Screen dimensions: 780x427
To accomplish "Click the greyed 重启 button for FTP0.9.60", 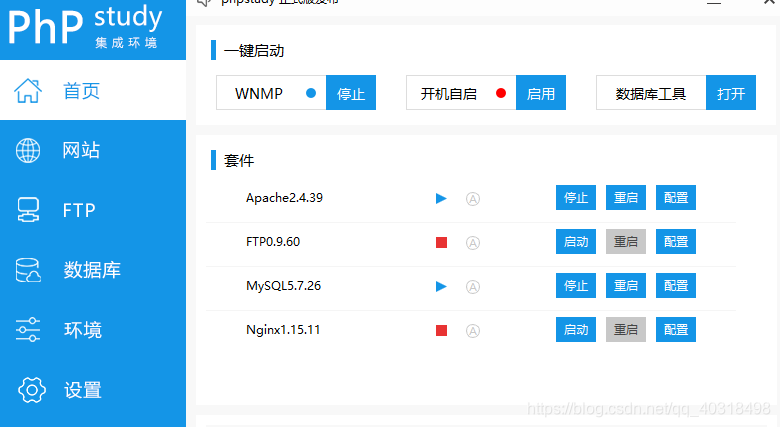I will tap(626, 242).
